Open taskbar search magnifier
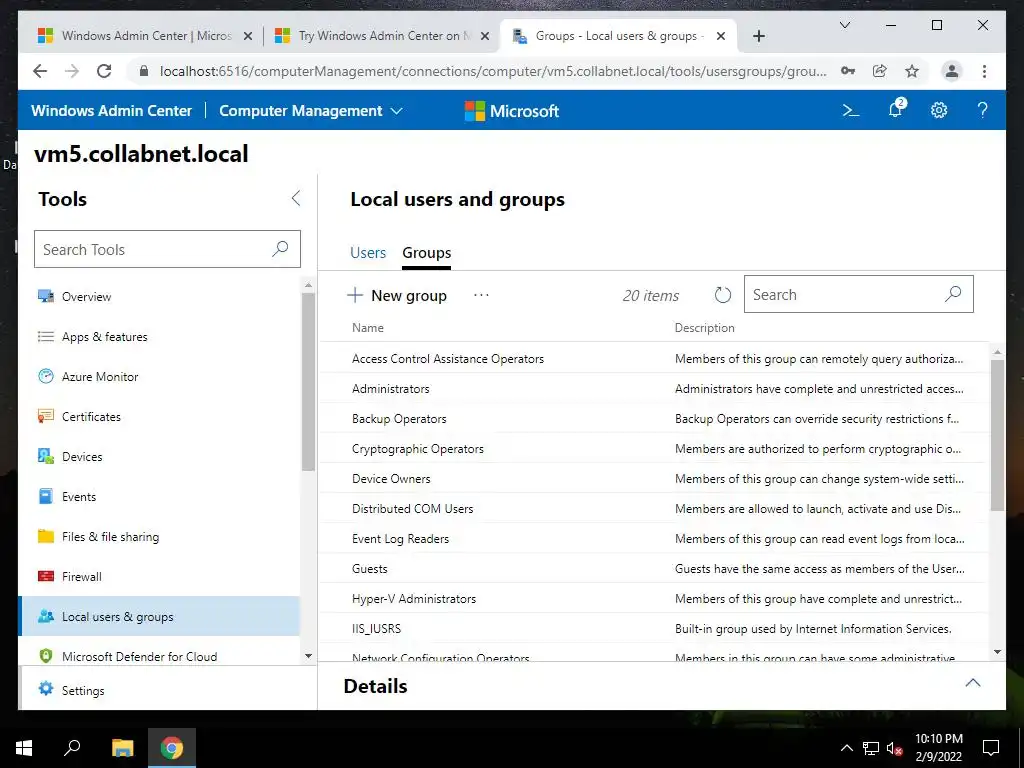The width and height of the screenshot is (1024, 768). click(x=72, y=747)
